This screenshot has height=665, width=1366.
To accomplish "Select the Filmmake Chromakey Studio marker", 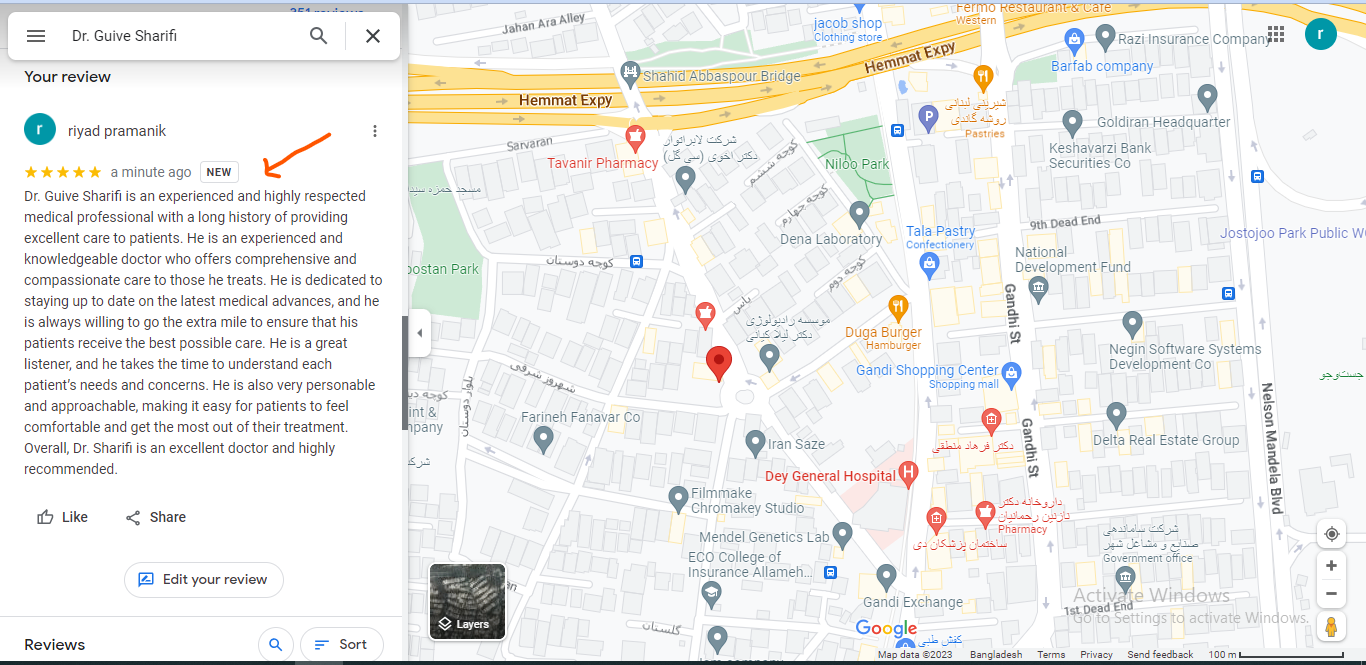I will (678, 497).
